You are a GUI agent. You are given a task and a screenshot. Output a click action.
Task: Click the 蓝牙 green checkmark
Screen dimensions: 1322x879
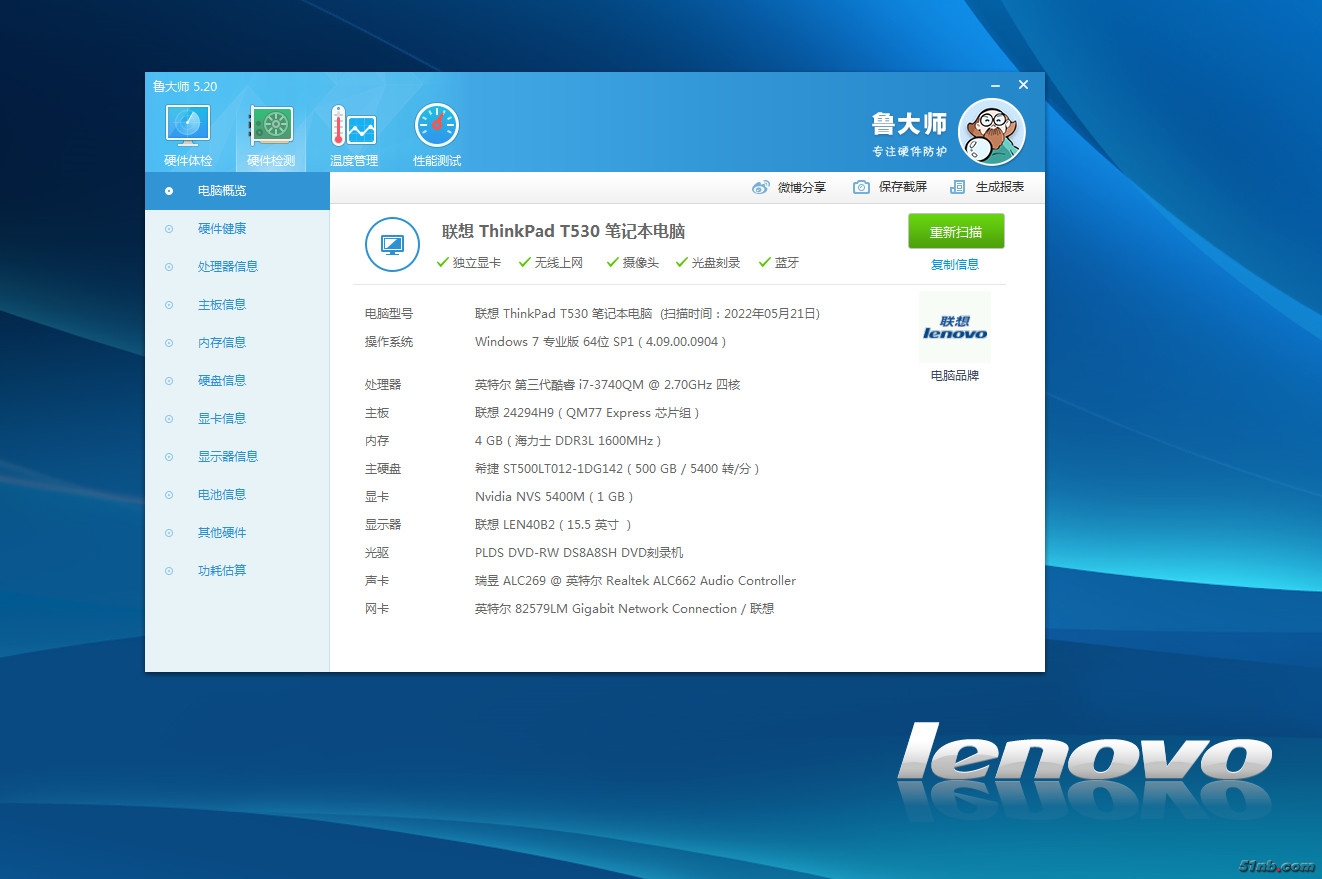point(765,263)
